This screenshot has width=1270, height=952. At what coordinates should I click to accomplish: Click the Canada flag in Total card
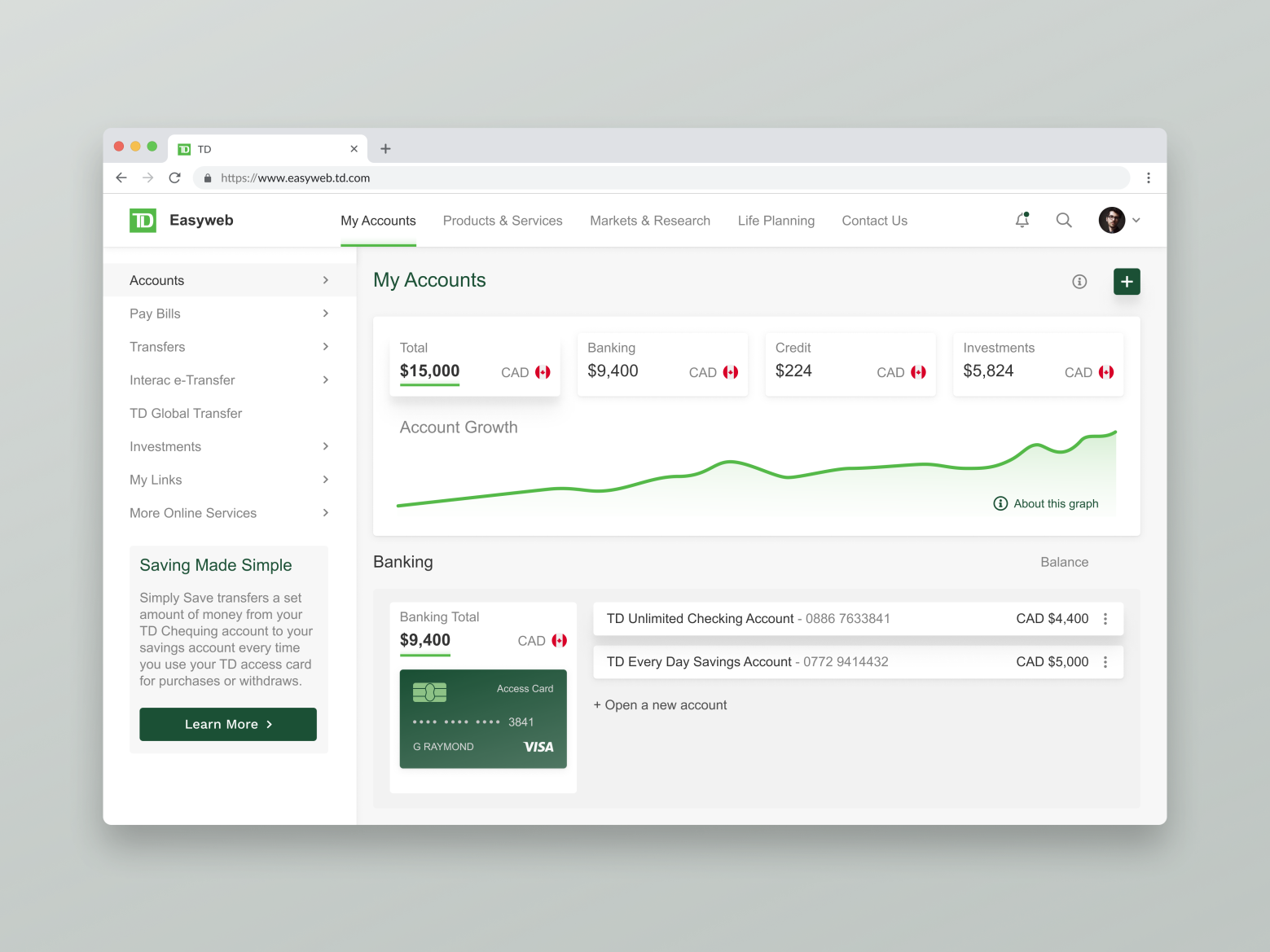[543, 372]
